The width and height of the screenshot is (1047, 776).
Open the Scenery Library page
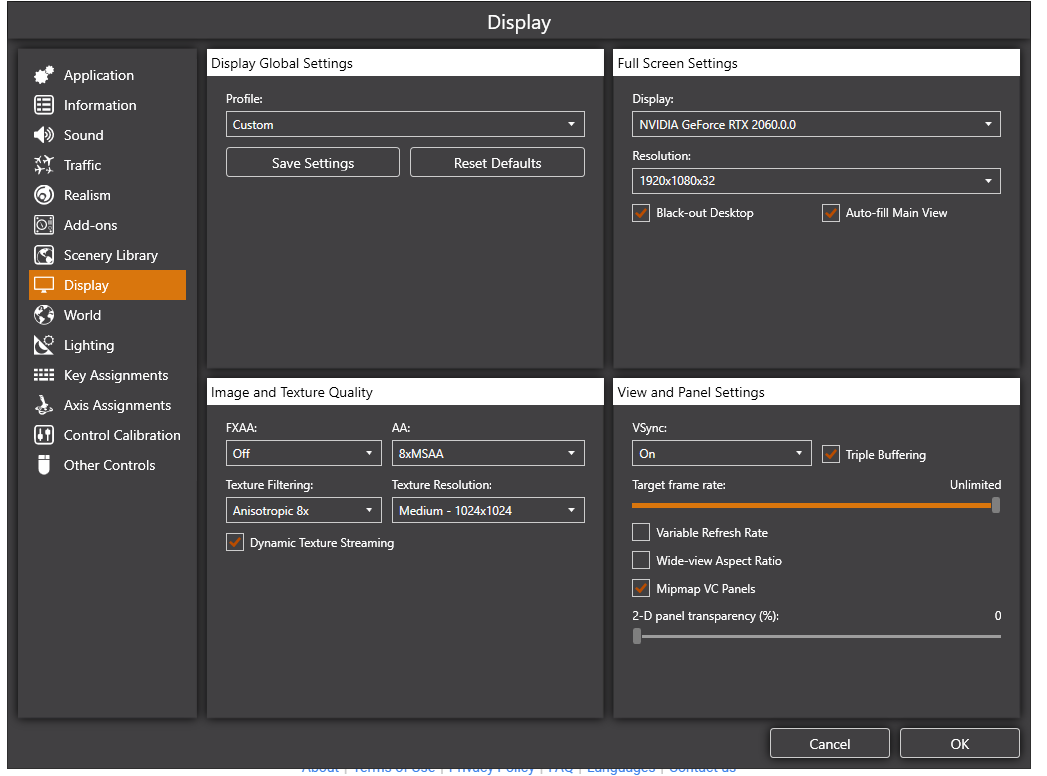pos(108,255)
